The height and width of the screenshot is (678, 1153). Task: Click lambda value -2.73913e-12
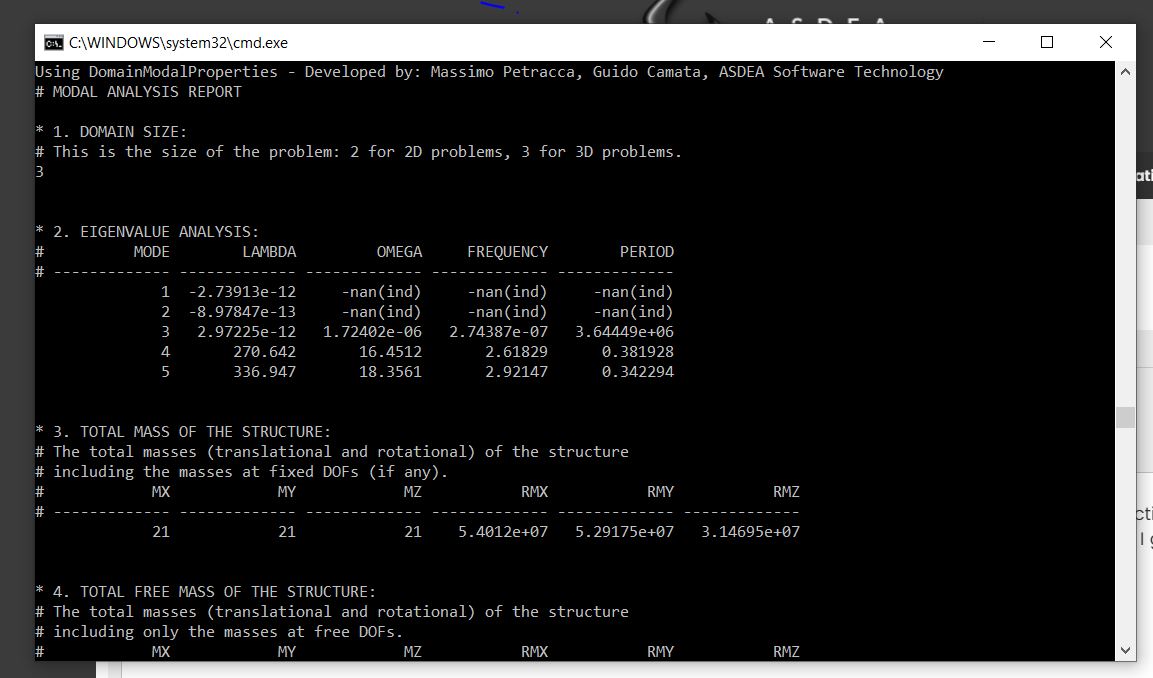pos(242,292)
